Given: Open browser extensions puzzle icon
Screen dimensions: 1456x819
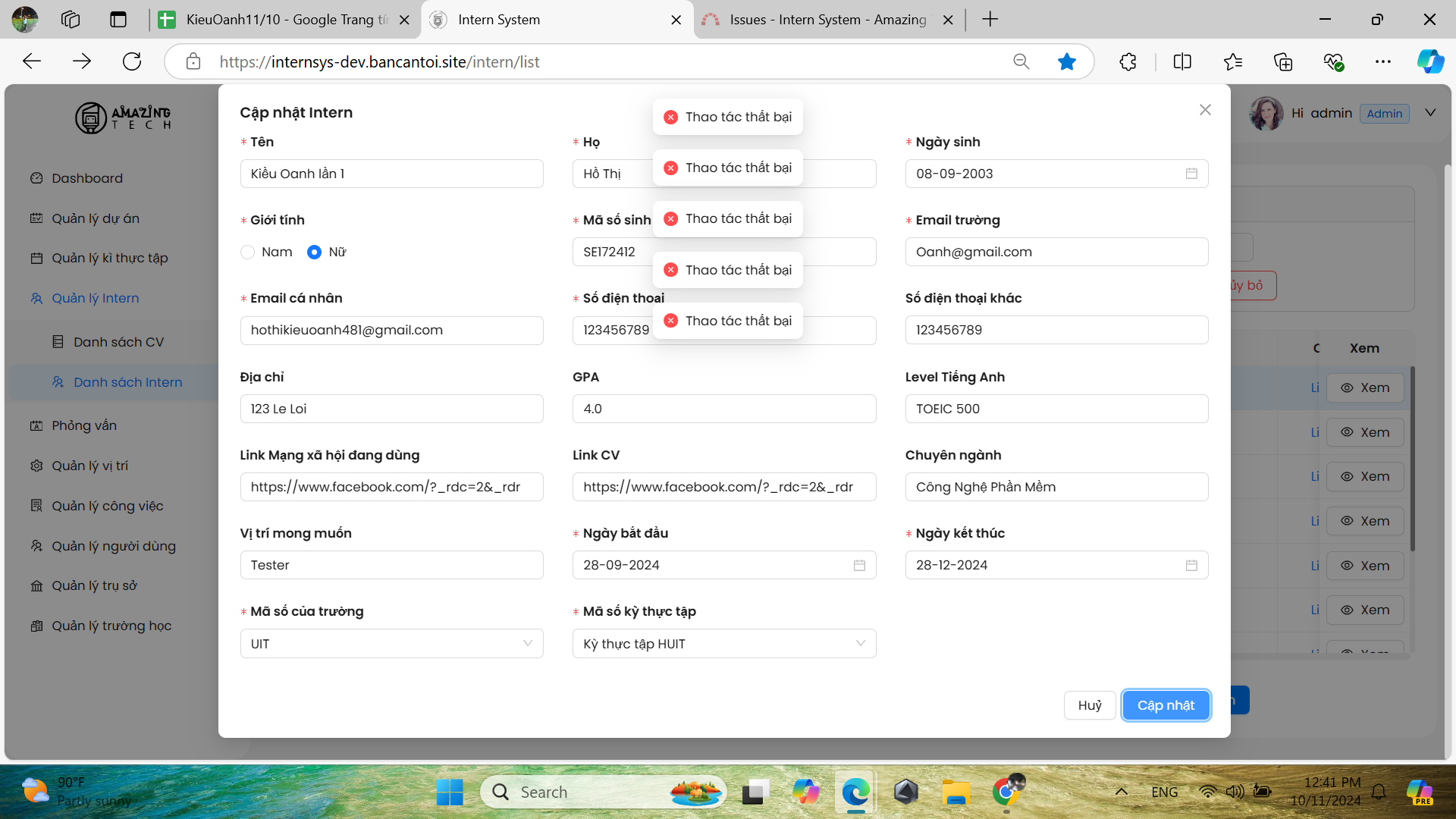Looking at the screenshot, I should point(1128,61).
